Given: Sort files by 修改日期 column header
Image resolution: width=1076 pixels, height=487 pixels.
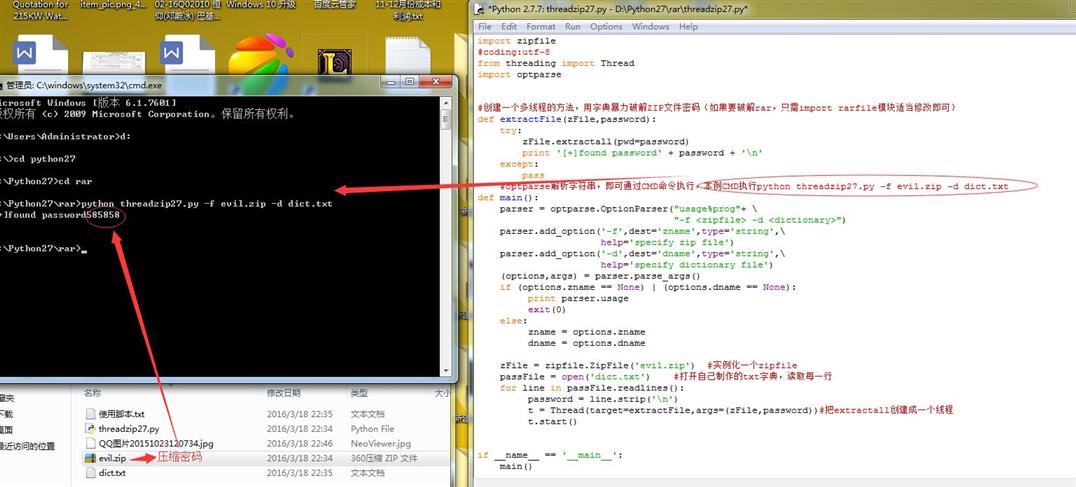Looking at the screenshot, I should tap(283, 393).
